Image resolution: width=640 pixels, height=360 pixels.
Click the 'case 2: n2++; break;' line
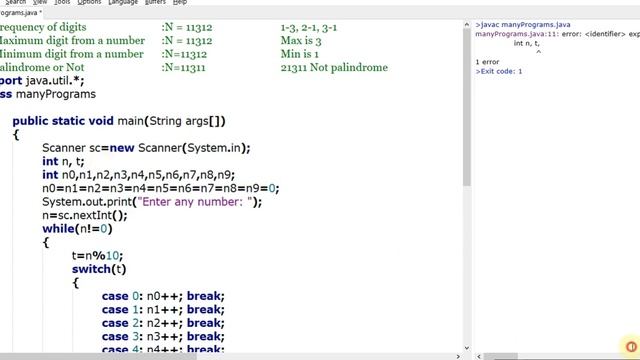[x=163, y=323]
